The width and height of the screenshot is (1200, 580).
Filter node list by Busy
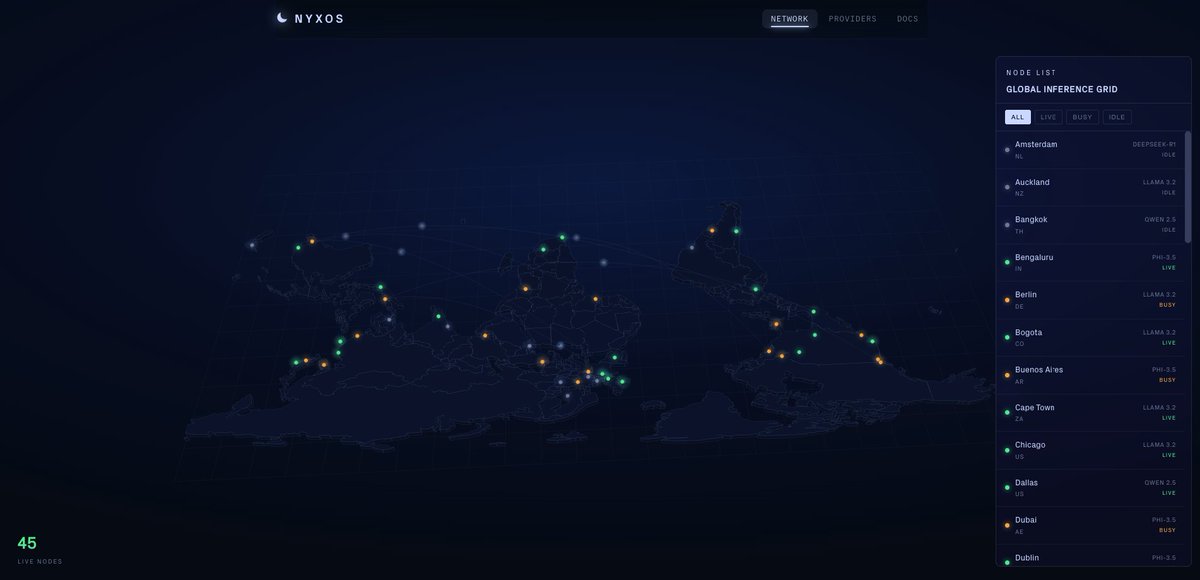click(1082, 117)
